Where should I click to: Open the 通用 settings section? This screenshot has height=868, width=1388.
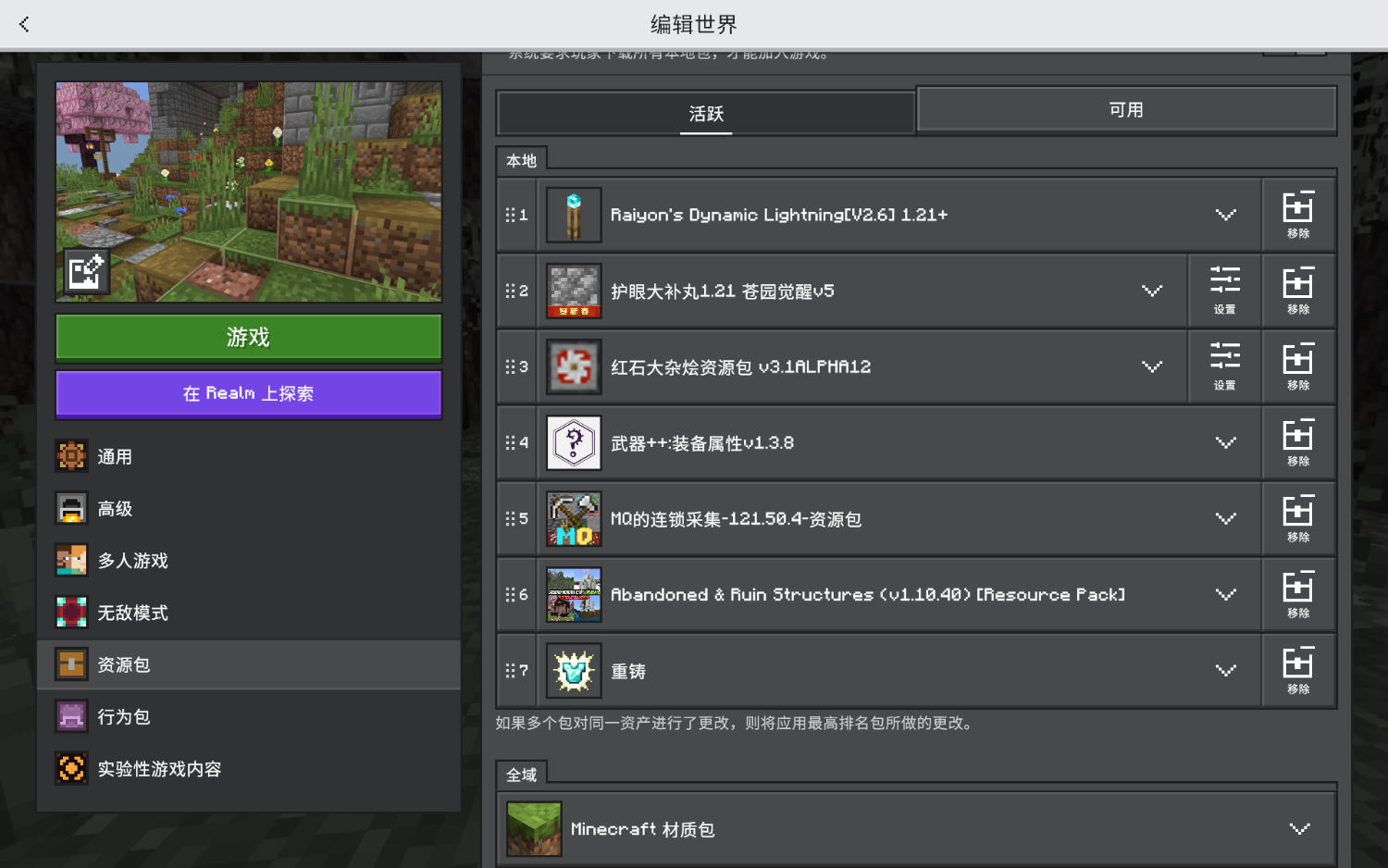click(249, 456)
